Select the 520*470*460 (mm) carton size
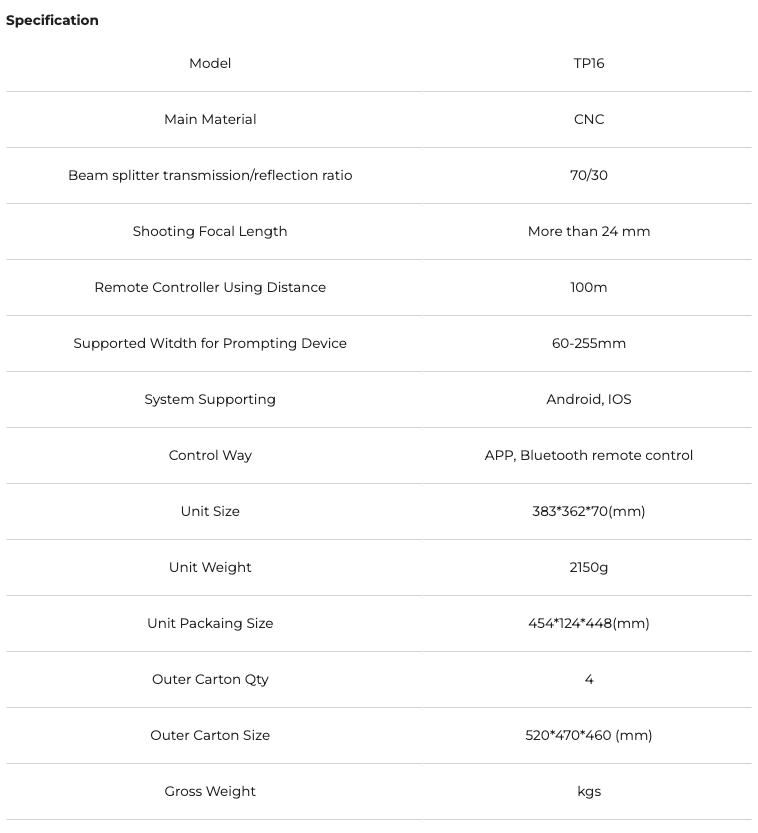This screenshot has height=833, width=758. tap(589, 735)
